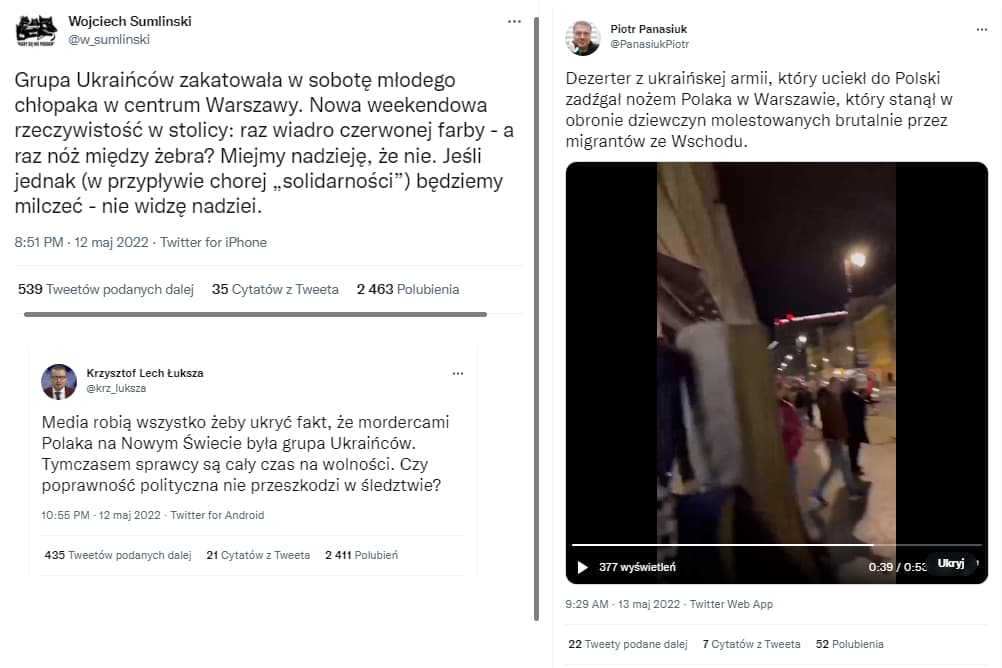The height and width of the screenshot is (668, 1002).
Task: Open the Twitter Web App source link
Action: 731,604
